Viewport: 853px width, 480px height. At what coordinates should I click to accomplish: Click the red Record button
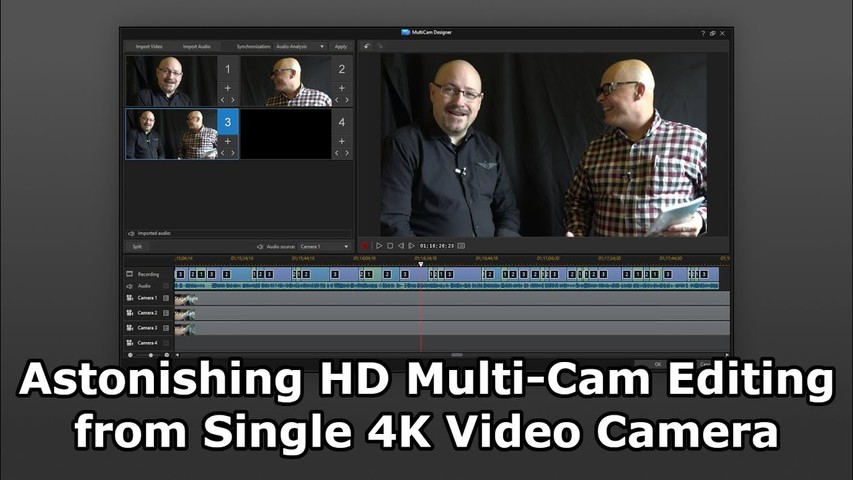[366, 245]
